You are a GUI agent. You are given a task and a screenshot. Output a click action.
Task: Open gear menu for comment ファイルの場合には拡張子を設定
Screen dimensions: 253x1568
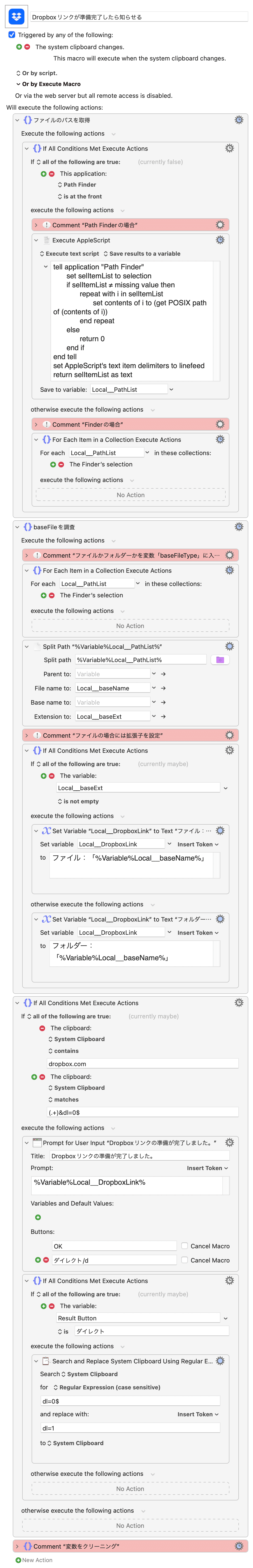tap(229, 735)
